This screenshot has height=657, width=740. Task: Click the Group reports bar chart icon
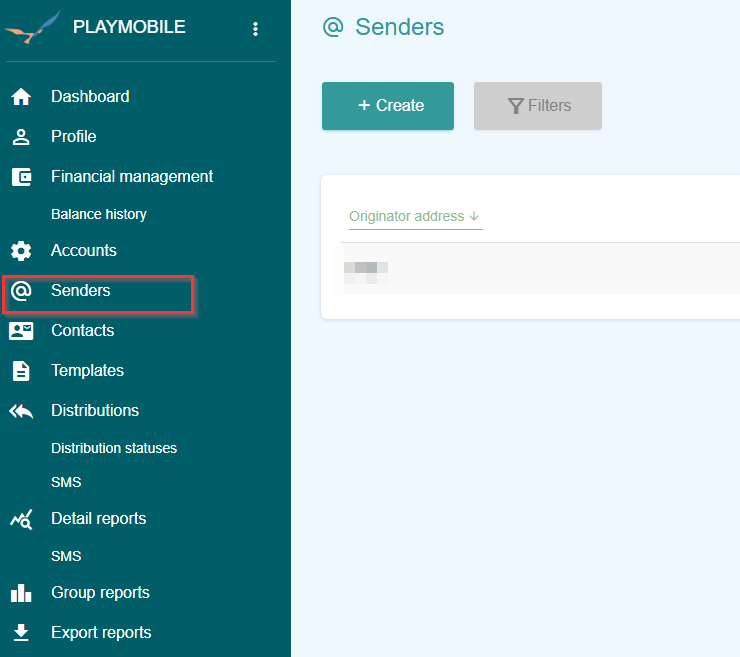21,593
